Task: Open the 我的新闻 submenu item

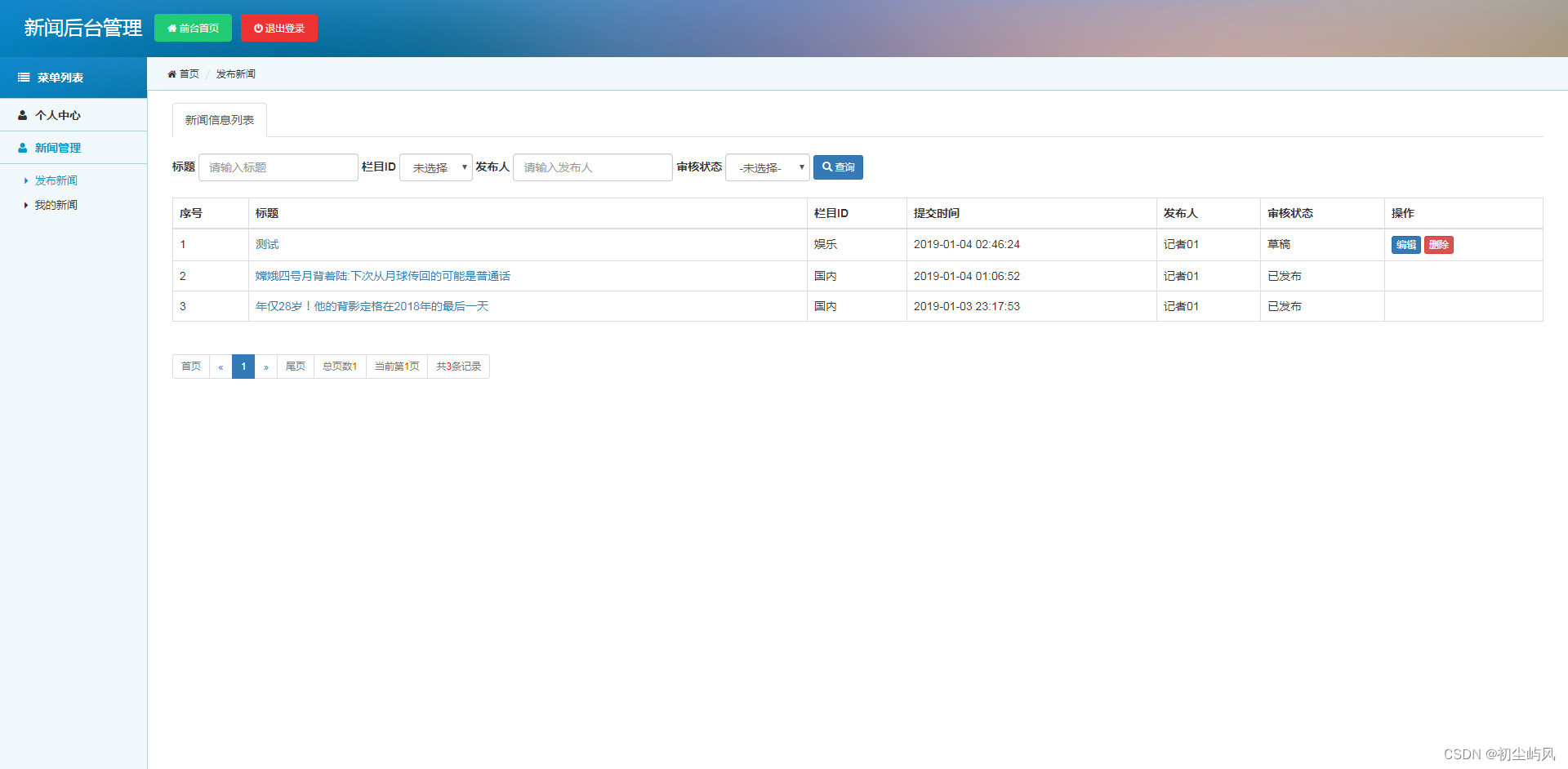Action: point(56,205)
